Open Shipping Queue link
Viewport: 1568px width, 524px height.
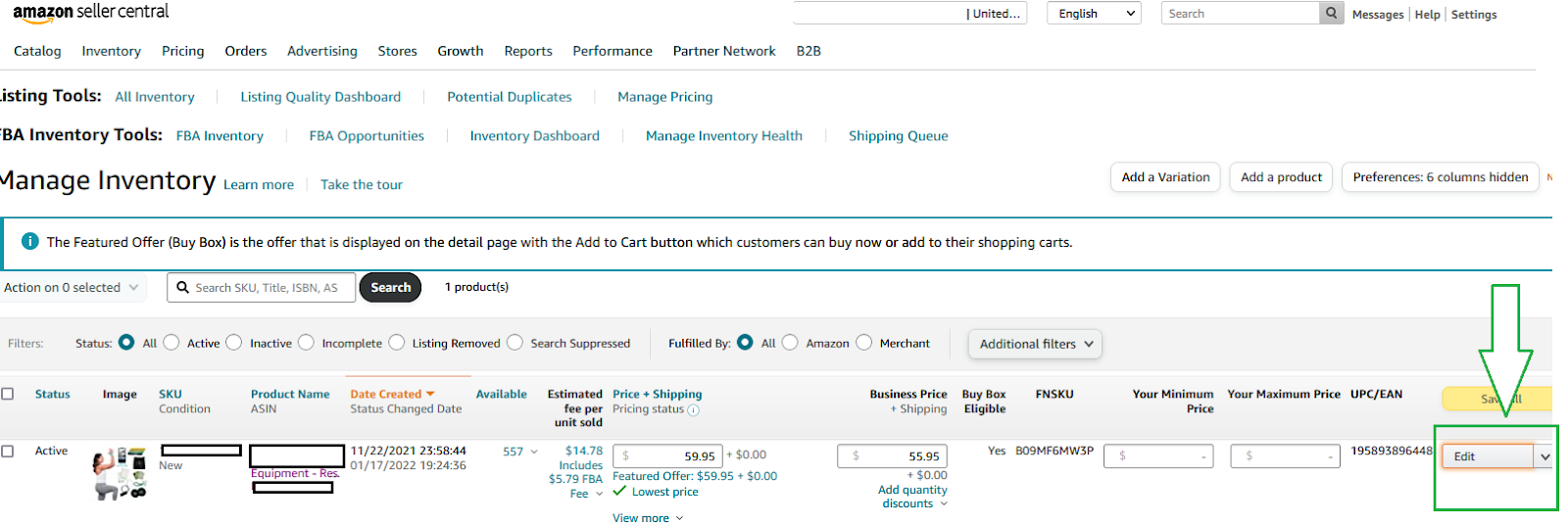(x=899, y=136)
